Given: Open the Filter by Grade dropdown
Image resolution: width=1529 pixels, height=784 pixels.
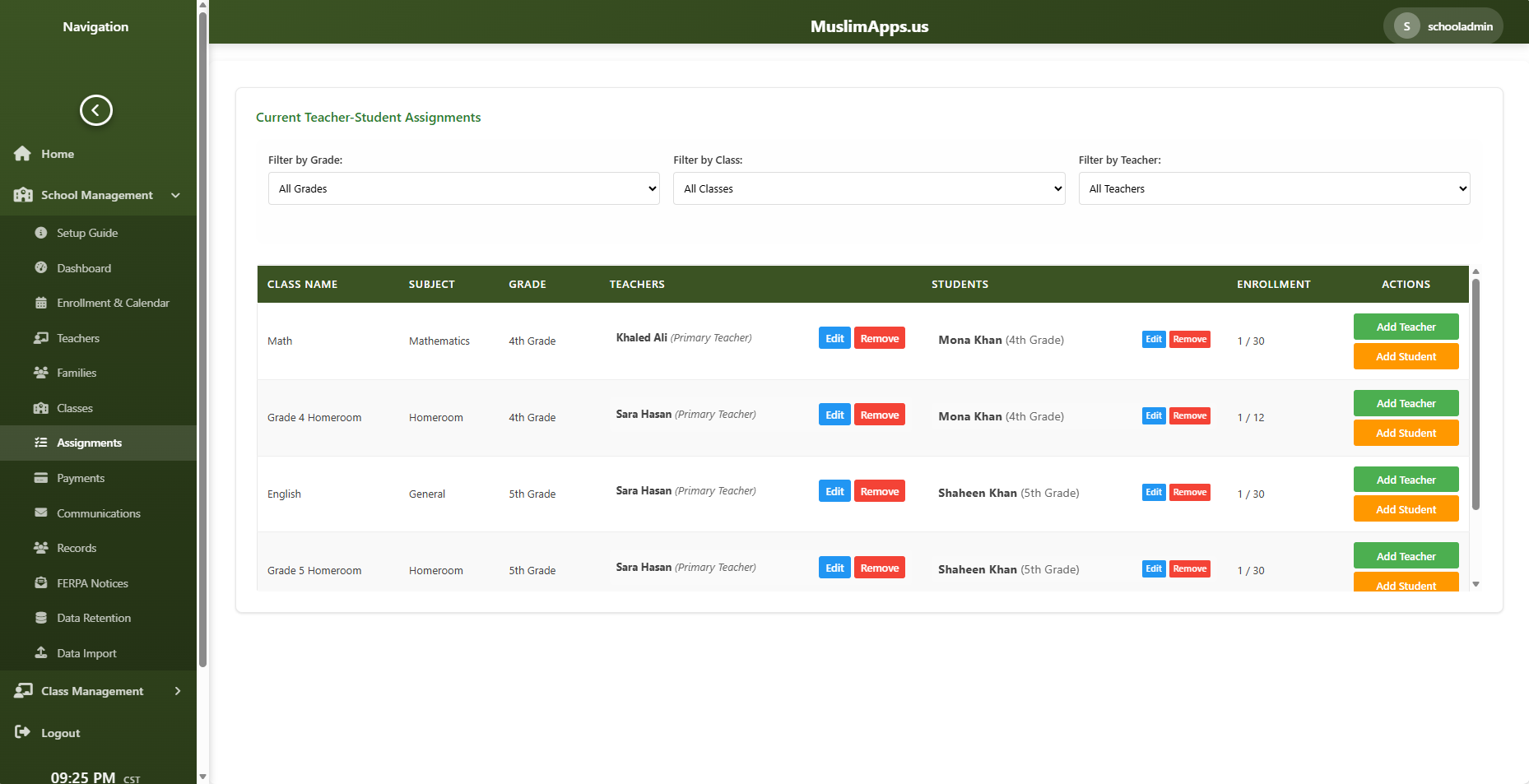Looking at the screenshot, I should pyautogui.click(x=463, y=188).
